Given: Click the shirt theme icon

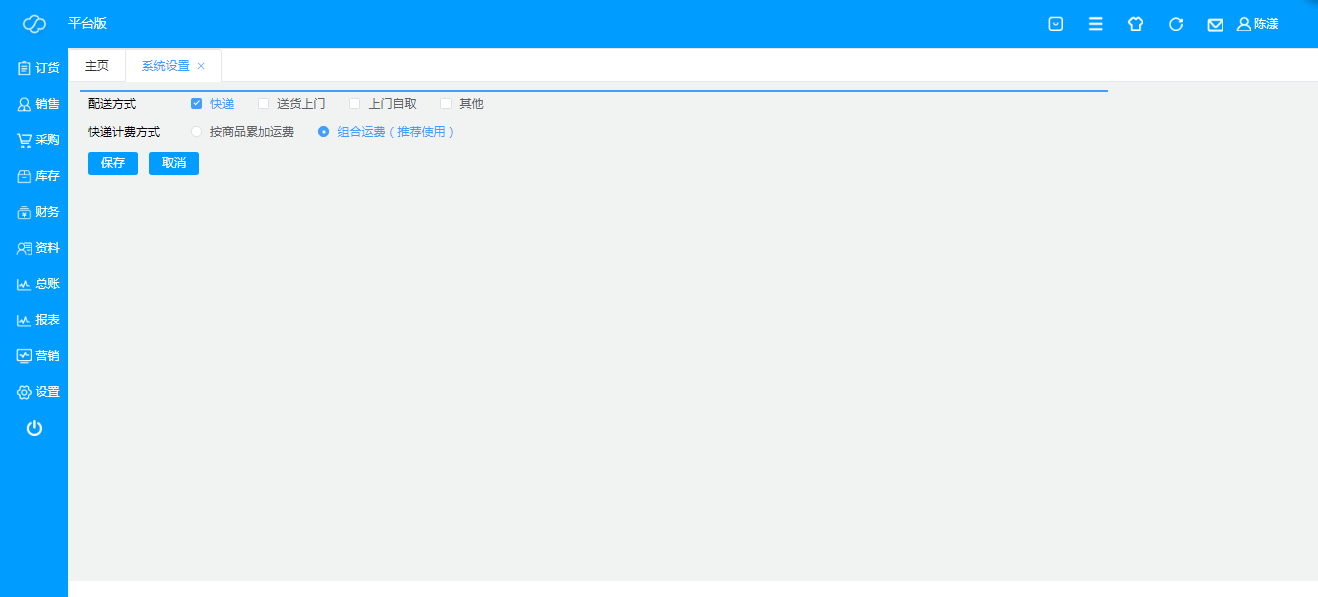Looking at the screenshot, I should (1135, 24).
